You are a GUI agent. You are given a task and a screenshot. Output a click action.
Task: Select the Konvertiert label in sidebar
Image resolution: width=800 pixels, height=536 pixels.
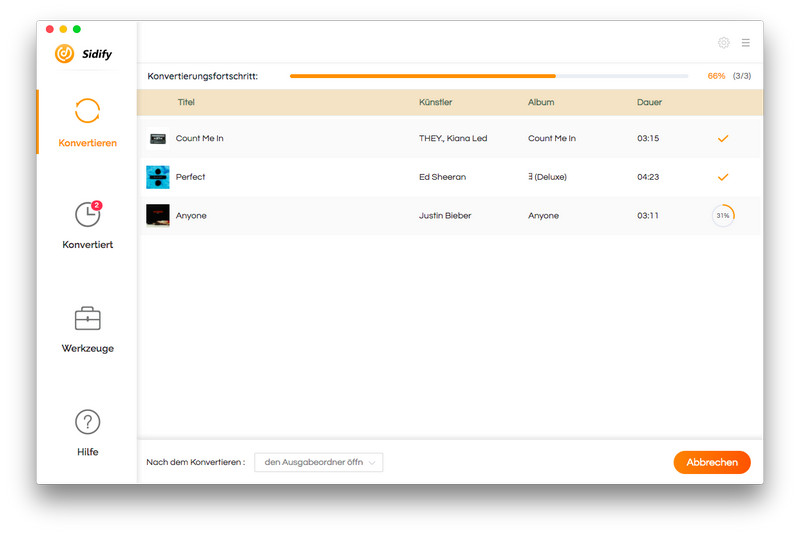[x=87, y=245]
